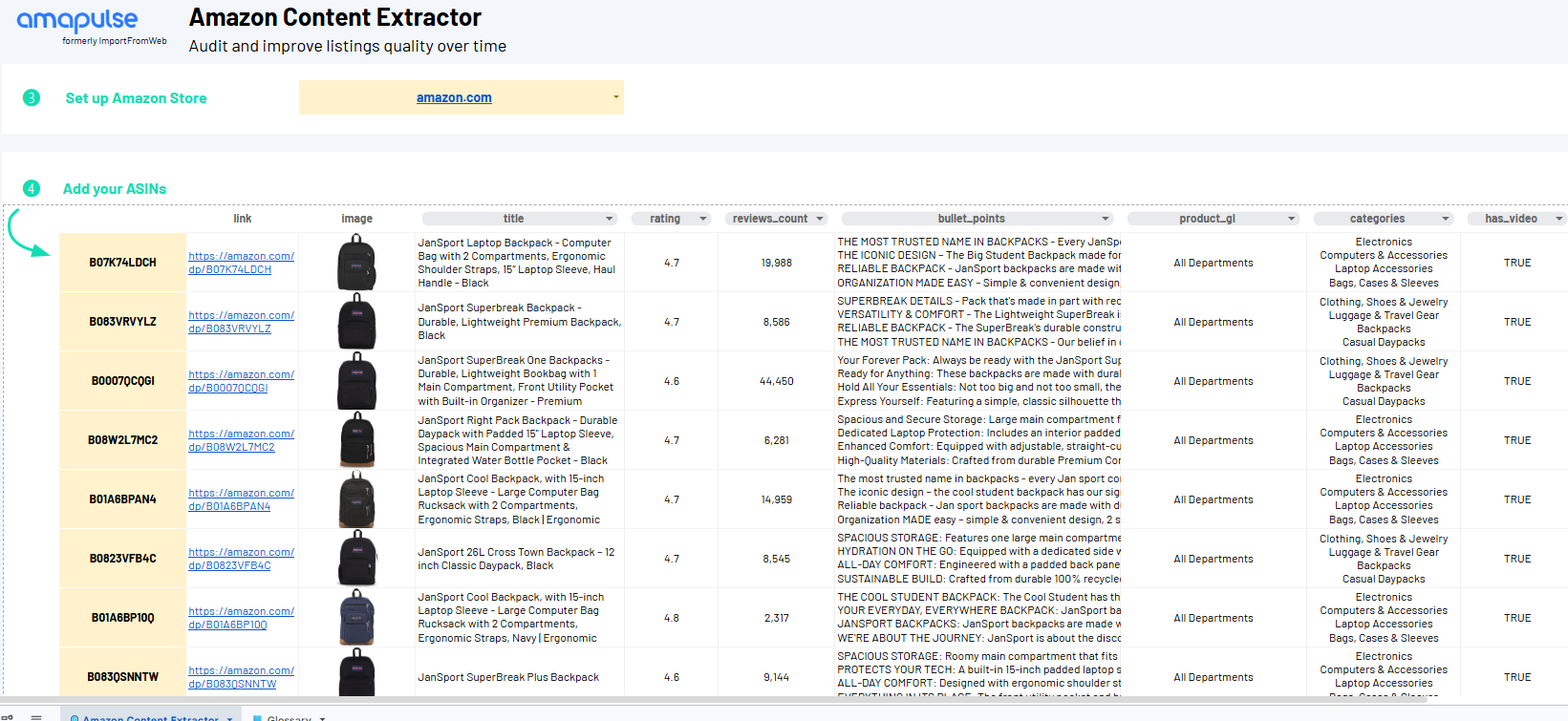This screenshot has width=1568, height=721.
Task: Select the ASIN cell B01A6BPAN4
Action: [x=123, y=499]
